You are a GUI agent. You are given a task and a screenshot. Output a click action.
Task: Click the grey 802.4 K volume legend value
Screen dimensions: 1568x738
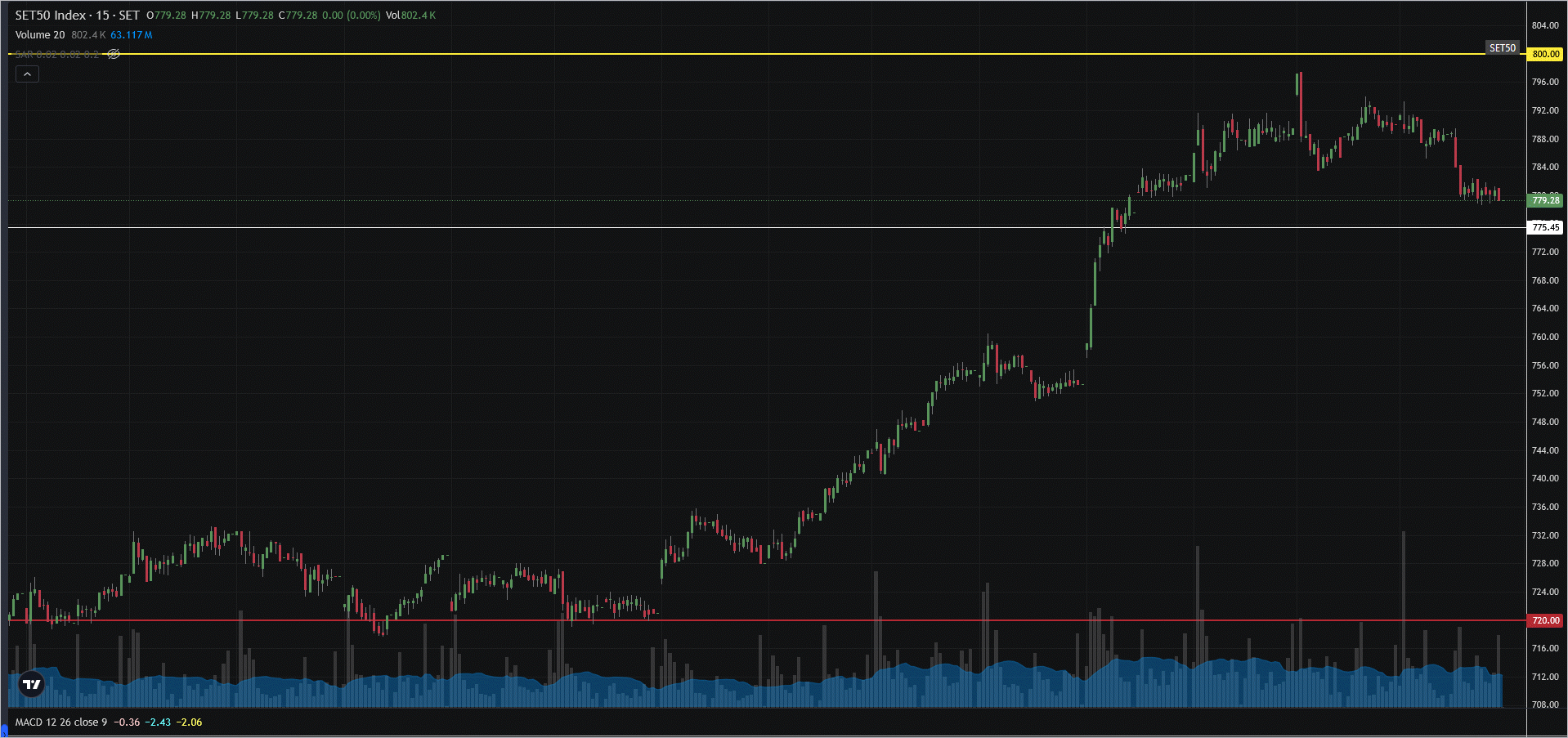click(88, 35)
